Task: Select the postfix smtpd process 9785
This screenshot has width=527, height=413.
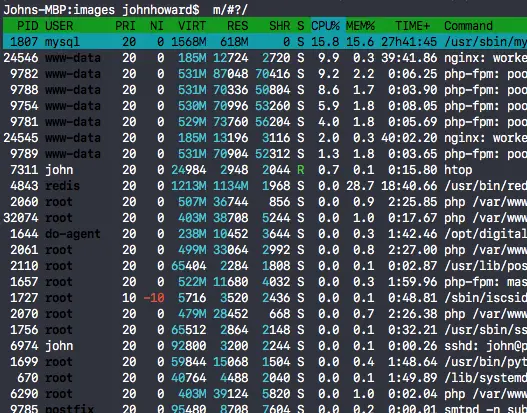Action: (265, 408)
